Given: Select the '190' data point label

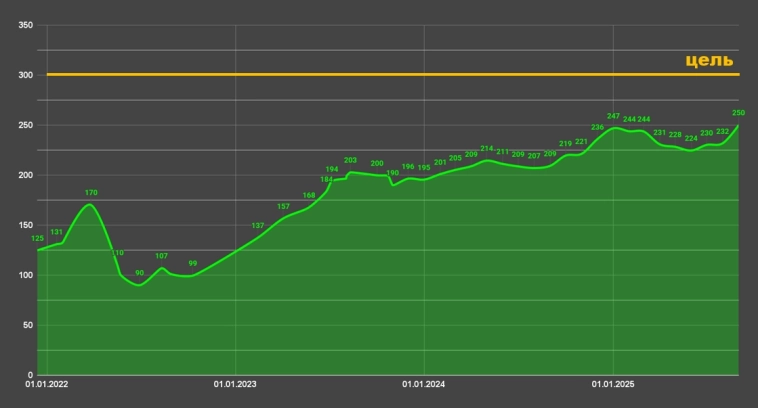Looking at the screenshot, I should click(x=393, y=173).
